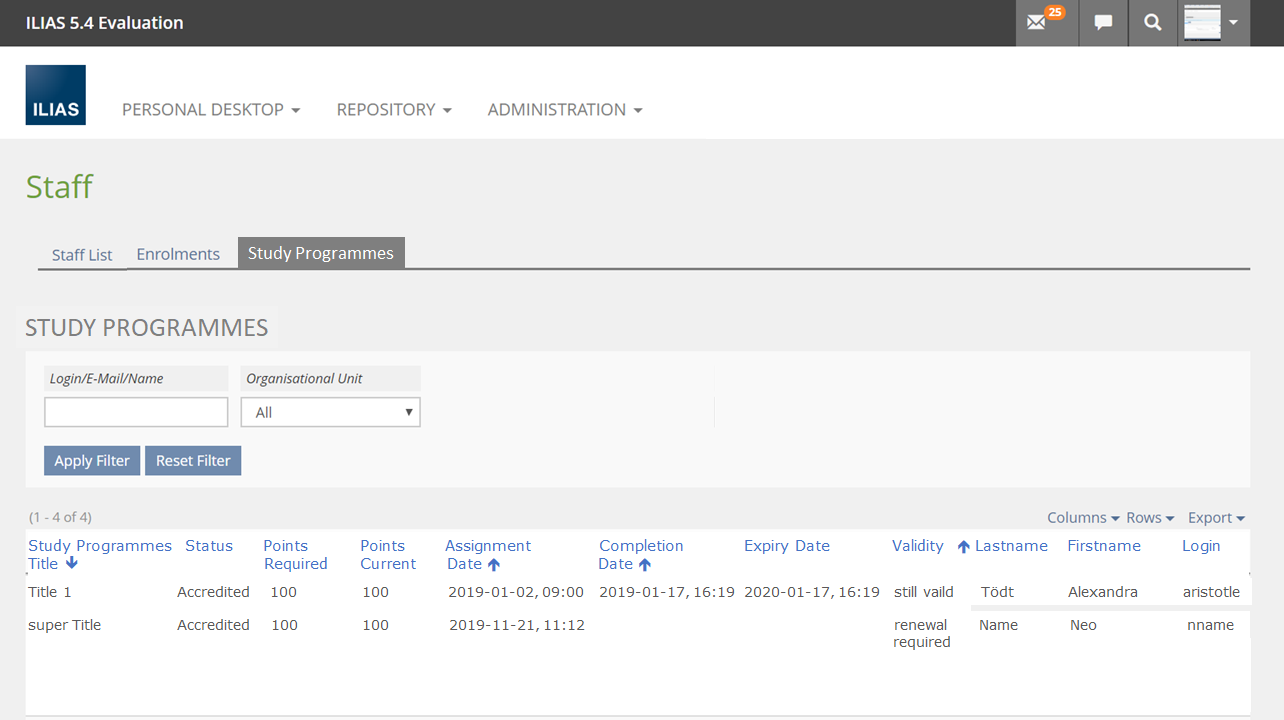Click the Login/E-Mail/Name input field
The height and width of the screenshot is (720, 1284).
coord(136,412)
